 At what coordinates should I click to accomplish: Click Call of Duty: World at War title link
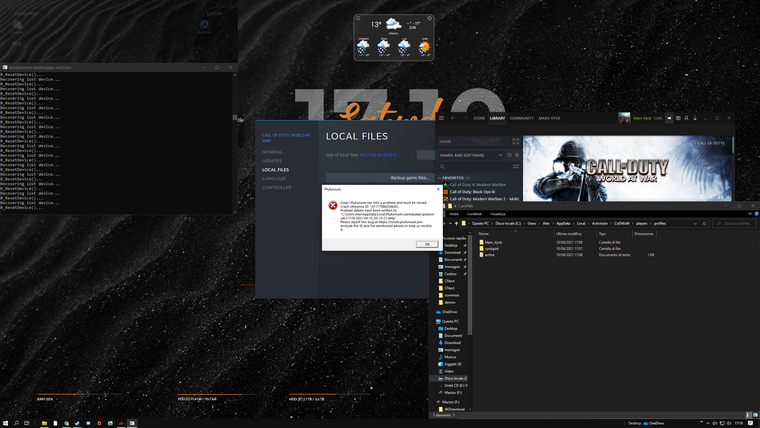pyautogui.click(x=286, y=138)
